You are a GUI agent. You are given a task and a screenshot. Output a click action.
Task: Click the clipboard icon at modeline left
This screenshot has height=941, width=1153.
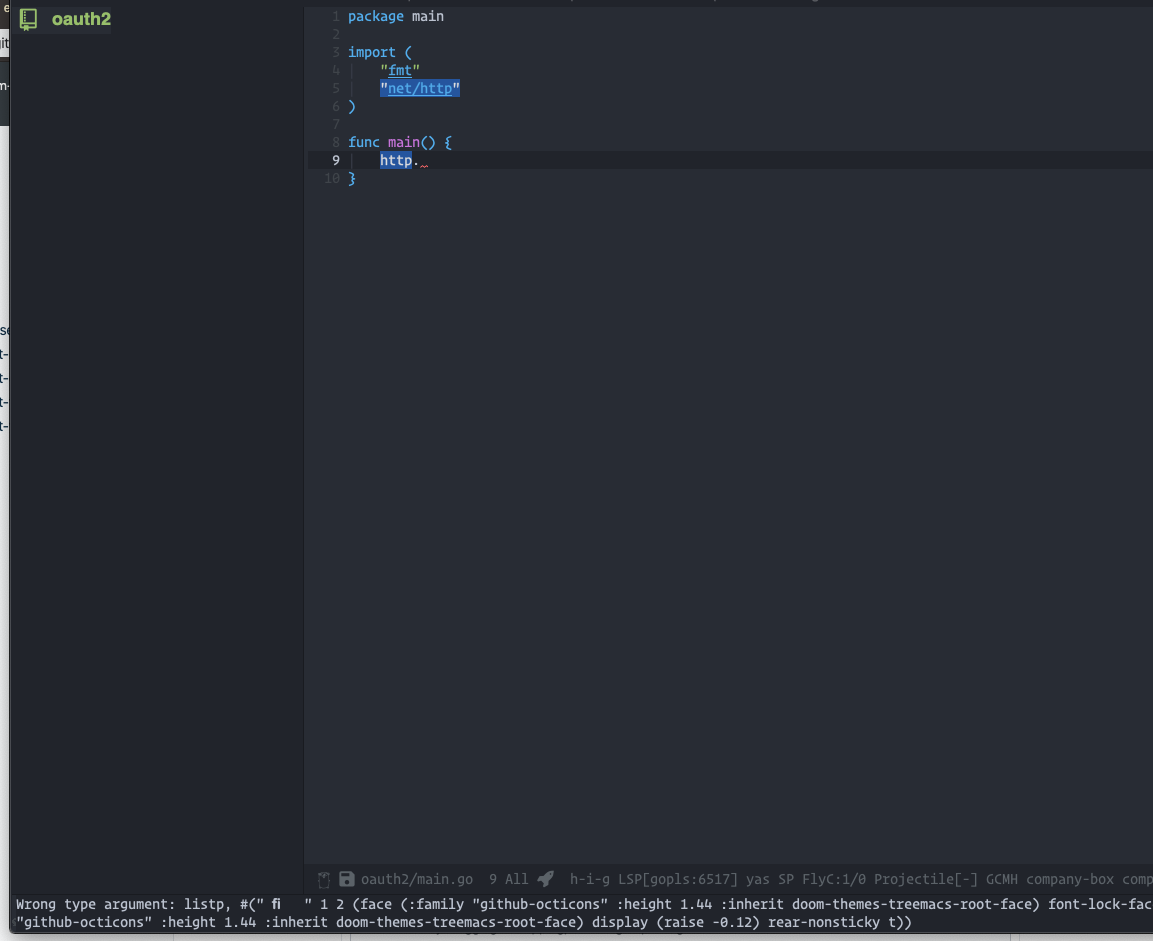coord(323,879)
